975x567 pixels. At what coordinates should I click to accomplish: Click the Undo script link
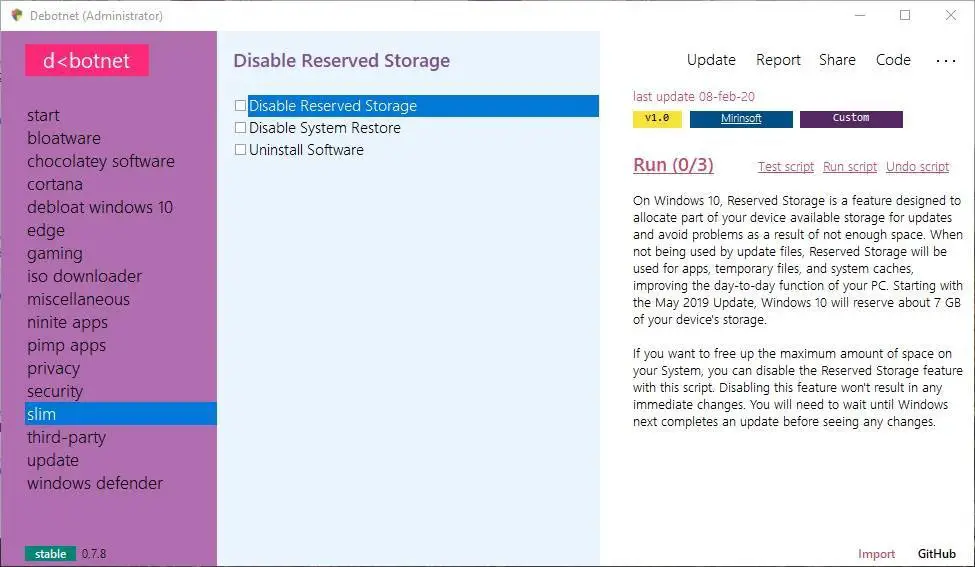click(x=917, y=167)
